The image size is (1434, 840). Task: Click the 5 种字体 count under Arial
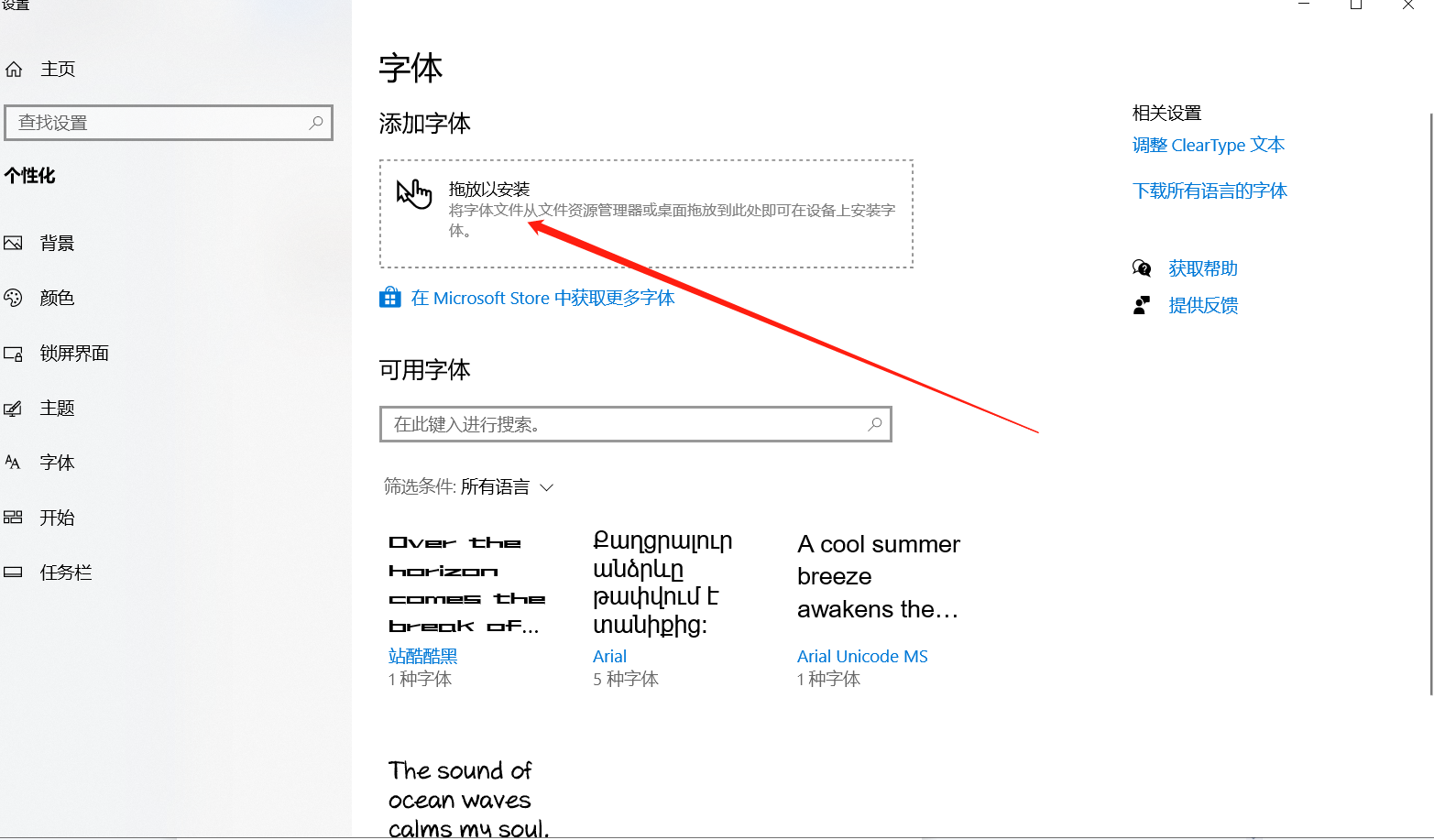[626, 679]
